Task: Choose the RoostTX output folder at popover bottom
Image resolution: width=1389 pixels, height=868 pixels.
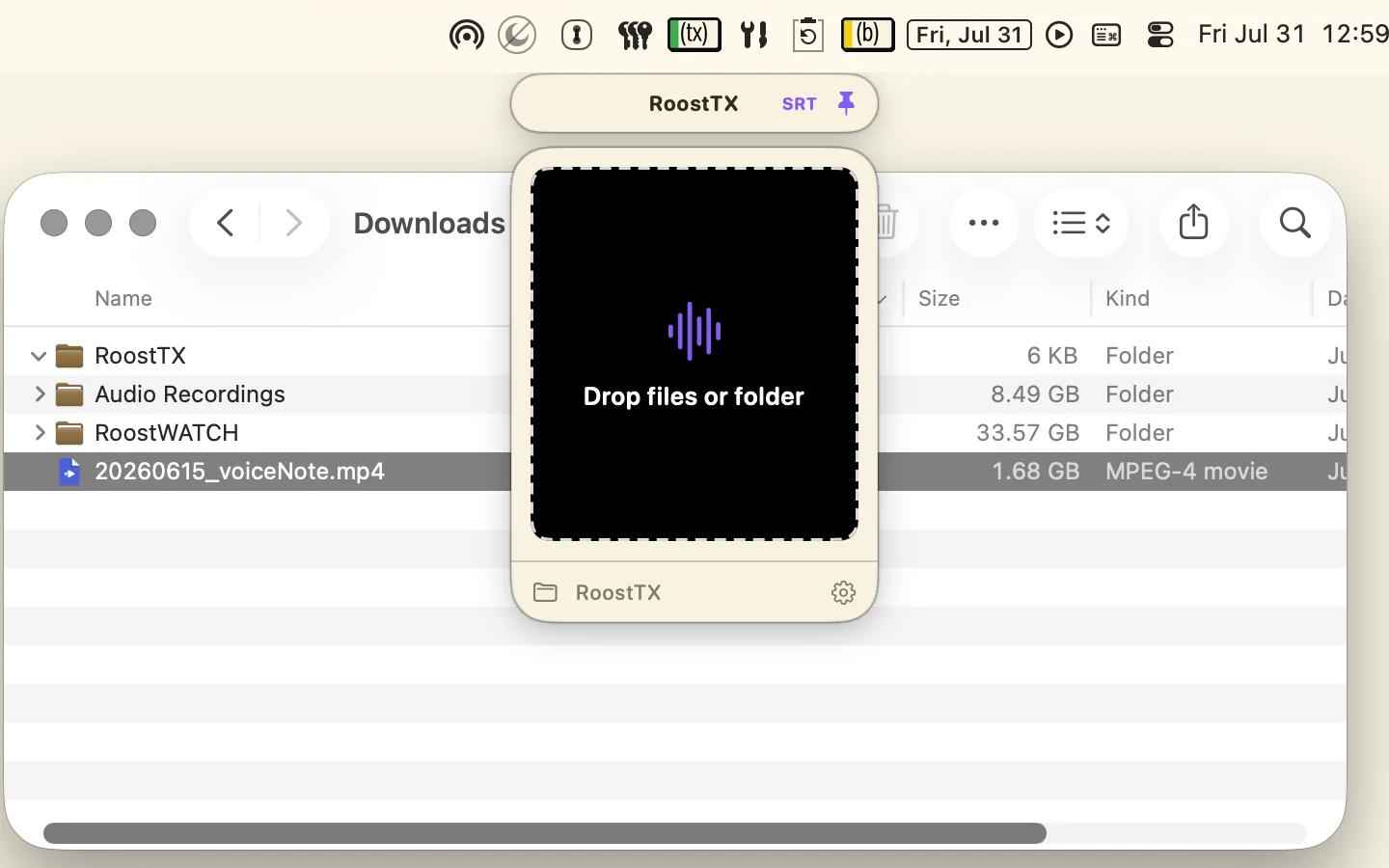Action: pyautogui.click(x=598, y=592)
